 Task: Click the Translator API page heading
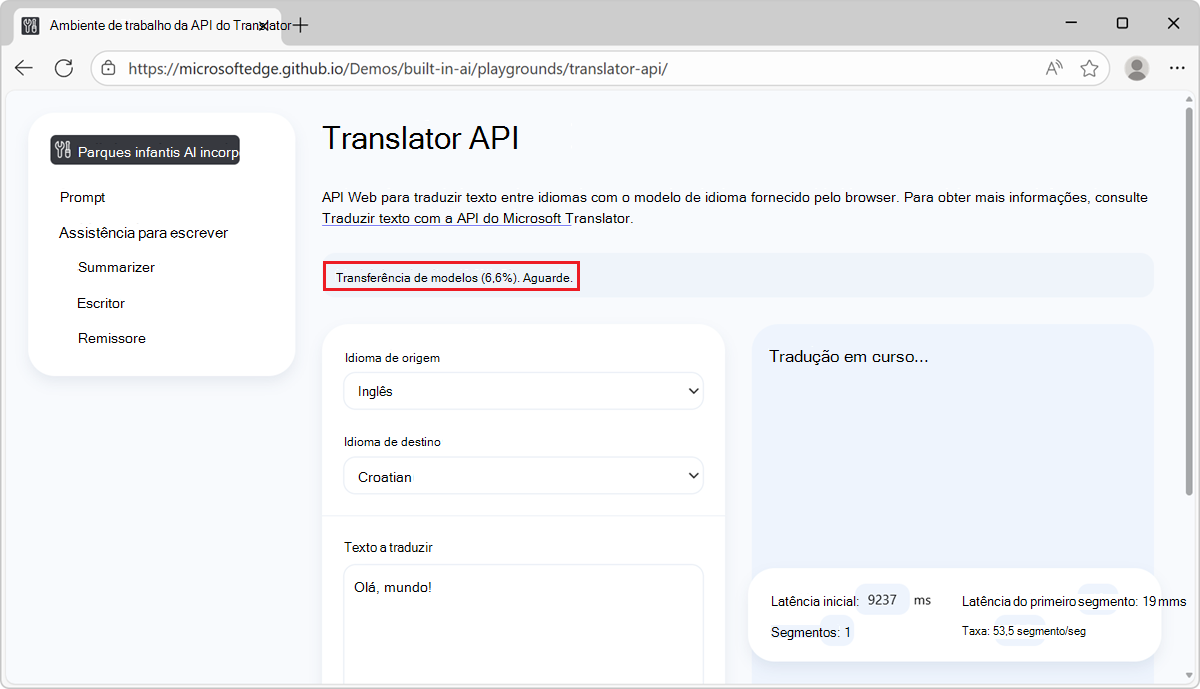point(421,138)
